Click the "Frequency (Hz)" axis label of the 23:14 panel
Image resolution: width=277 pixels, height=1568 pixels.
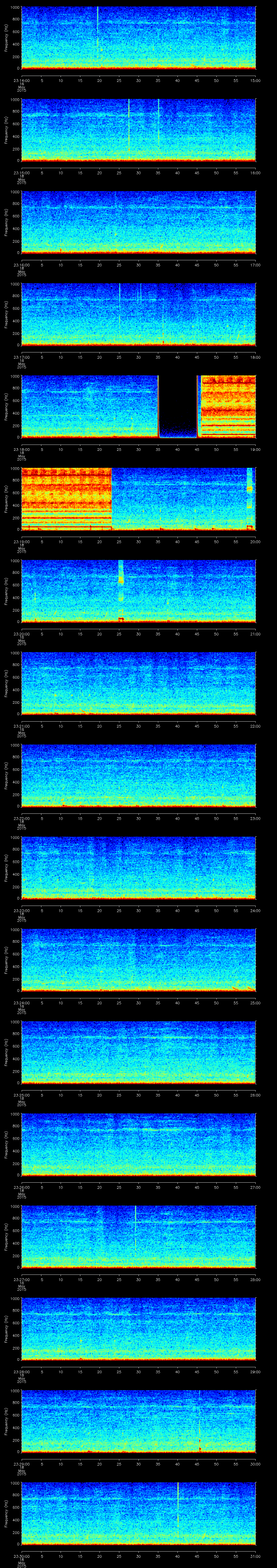click(x=6, y=38)
